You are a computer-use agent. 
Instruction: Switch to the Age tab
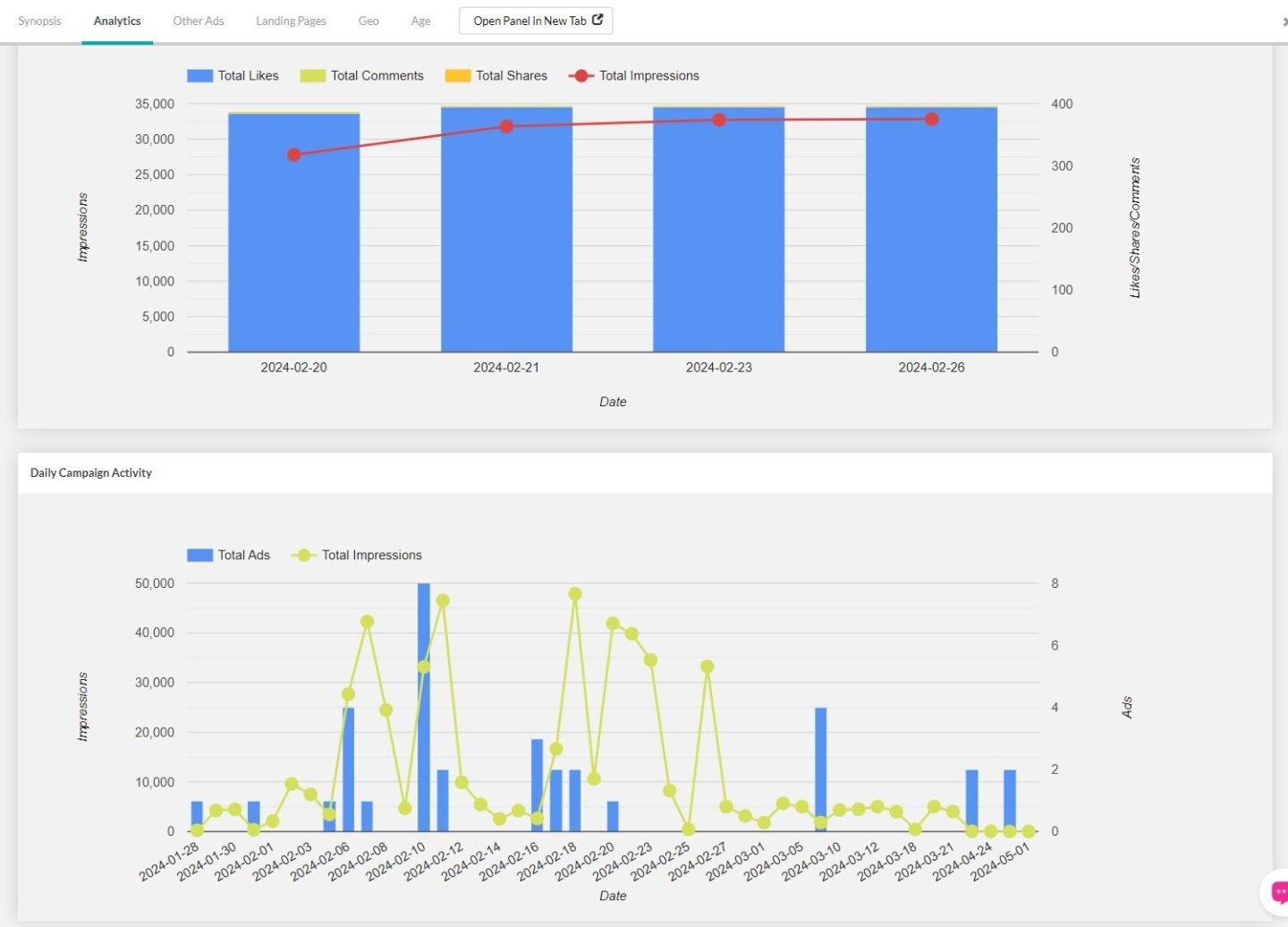[420, 21]
